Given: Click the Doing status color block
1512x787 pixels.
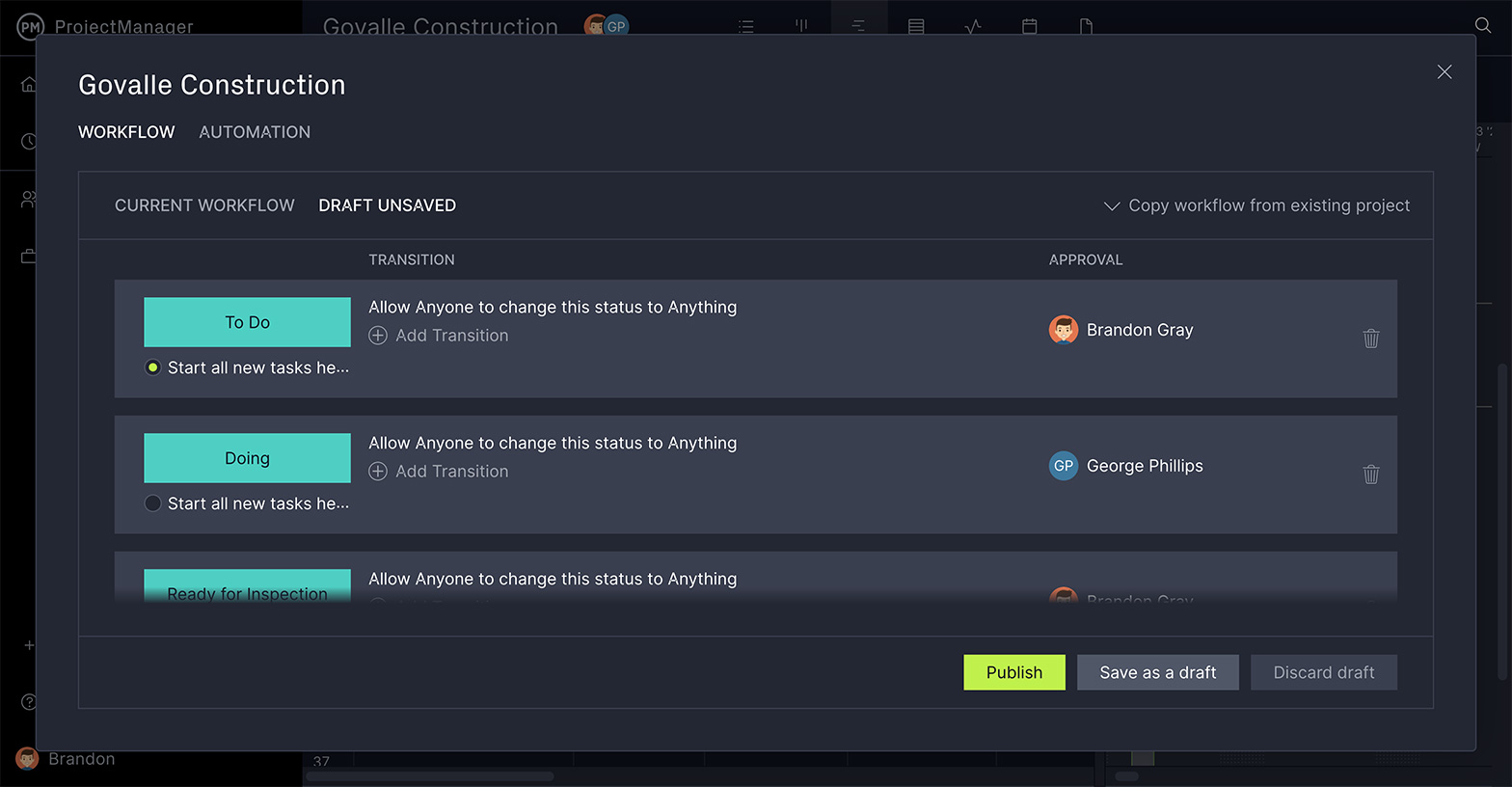Looking at the screenshot, I should (x=247, y=458).
